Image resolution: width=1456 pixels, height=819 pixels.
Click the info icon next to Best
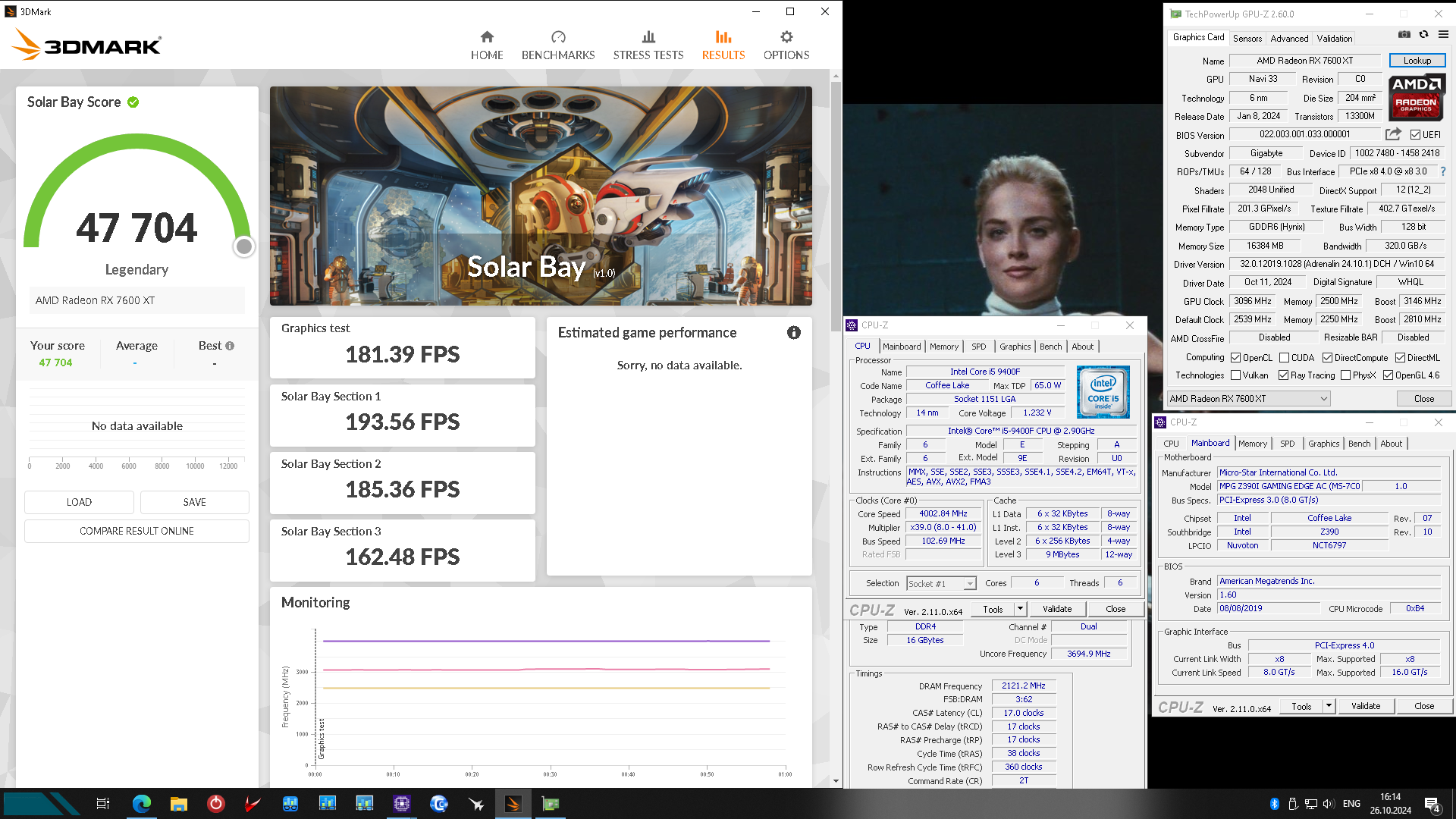(230, 346)
